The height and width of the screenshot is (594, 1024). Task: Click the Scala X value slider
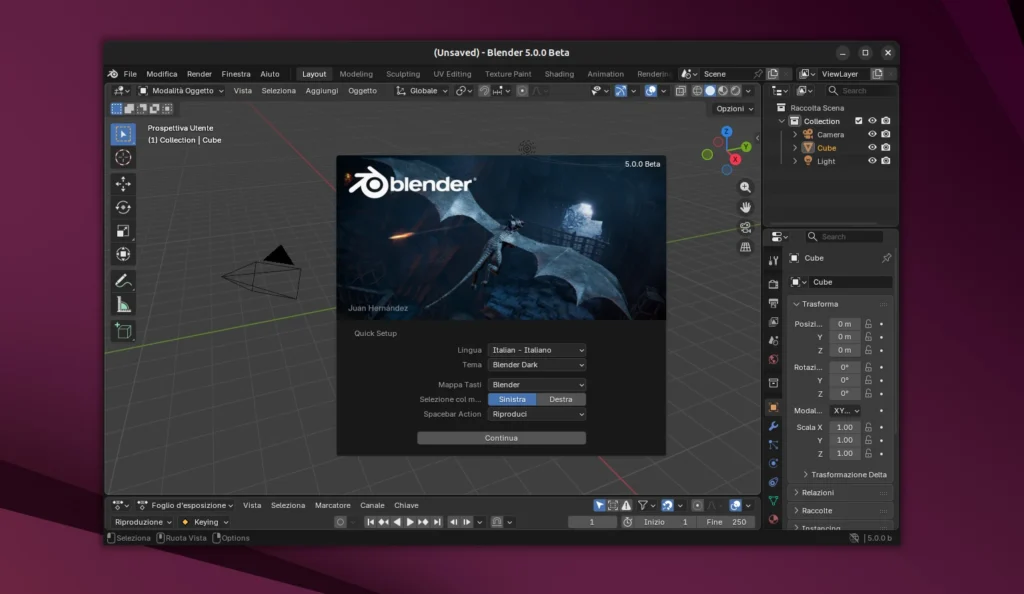[845, 427]
